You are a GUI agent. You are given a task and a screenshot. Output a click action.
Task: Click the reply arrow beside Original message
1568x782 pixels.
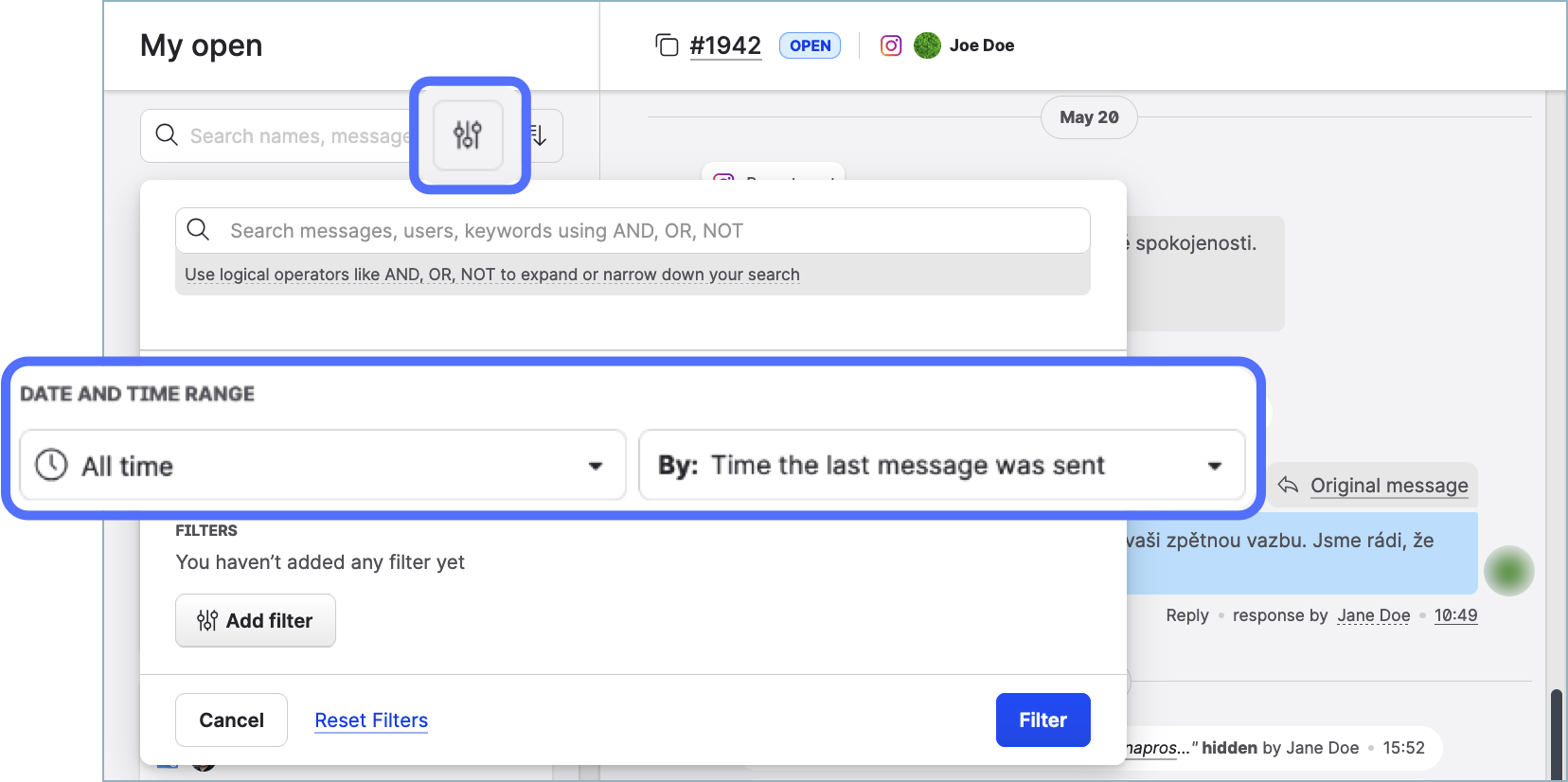click(1288, 486)
